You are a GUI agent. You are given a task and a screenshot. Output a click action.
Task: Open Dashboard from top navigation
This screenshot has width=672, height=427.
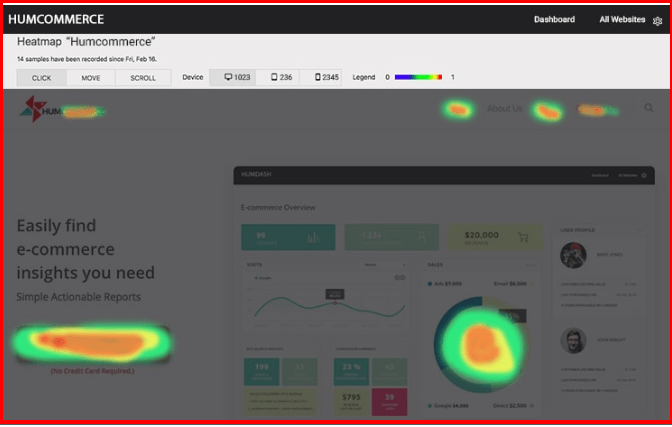click(x=554, y=19)
